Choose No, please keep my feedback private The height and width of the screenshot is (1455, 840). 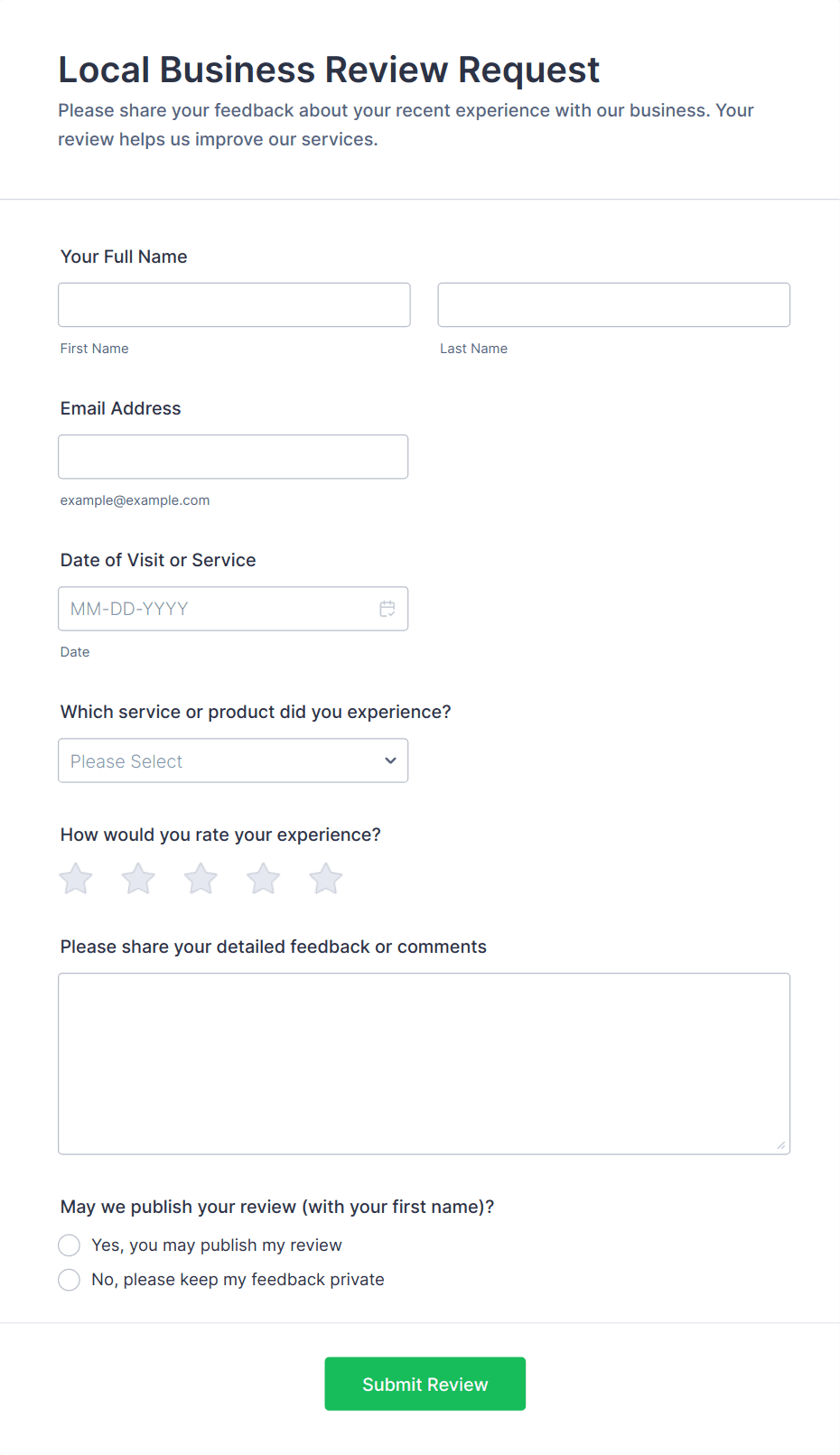point(70,1280)
